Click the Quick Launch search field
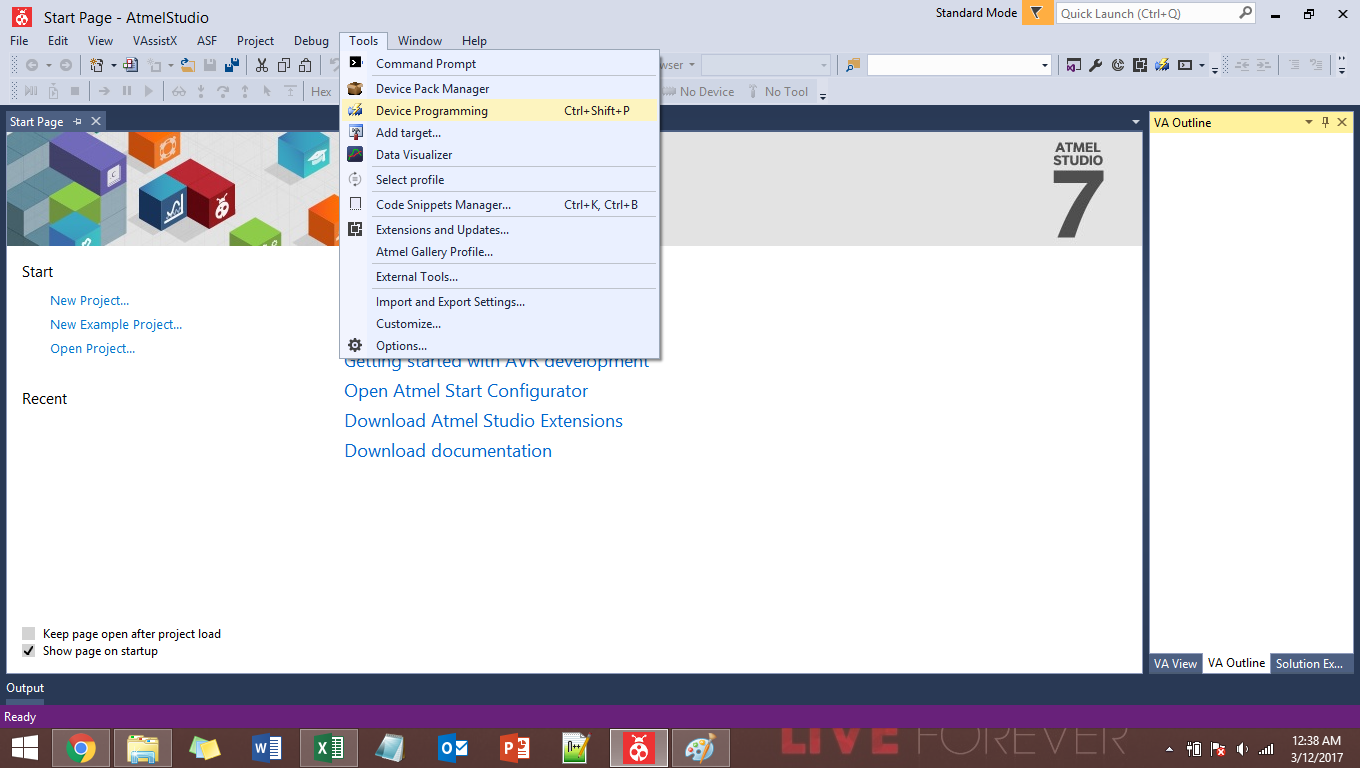The width and height of the screenshot is (1360, 768). tap(1155, 13)
